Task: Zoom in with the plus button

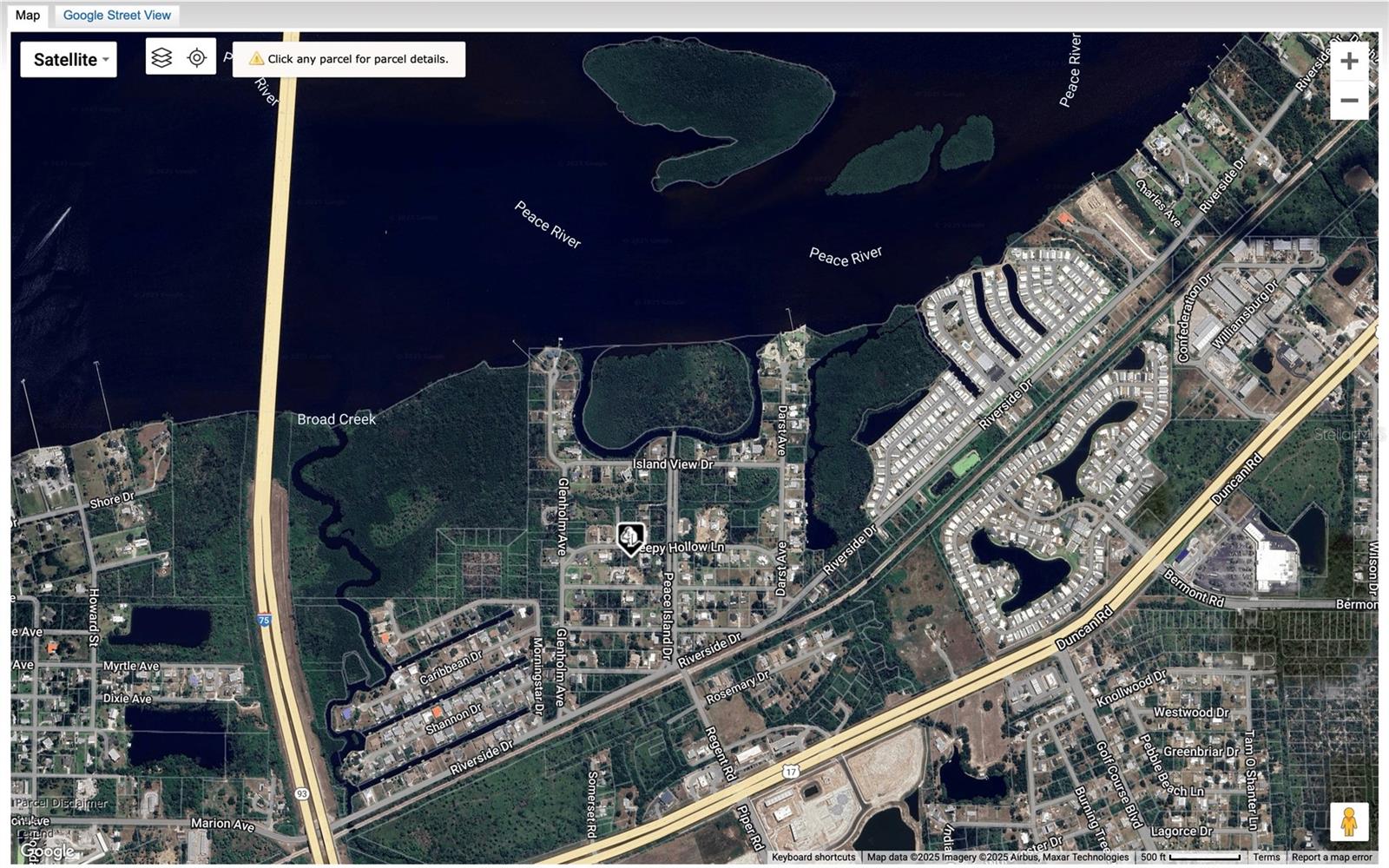Action: click(x=1348, y=62)
